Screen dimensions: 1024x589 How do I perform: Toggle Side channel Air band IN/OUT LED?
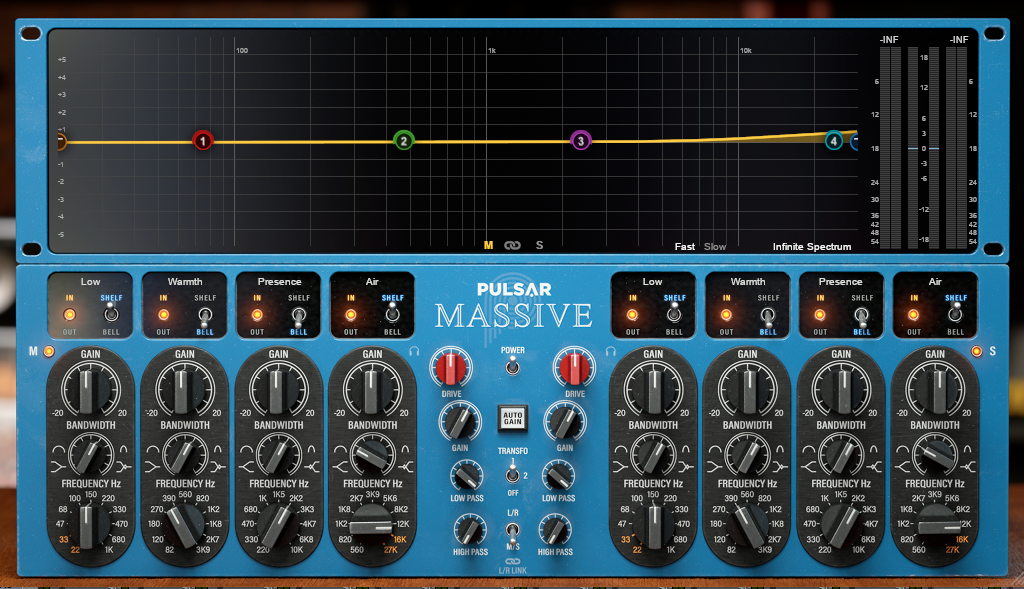914,315
